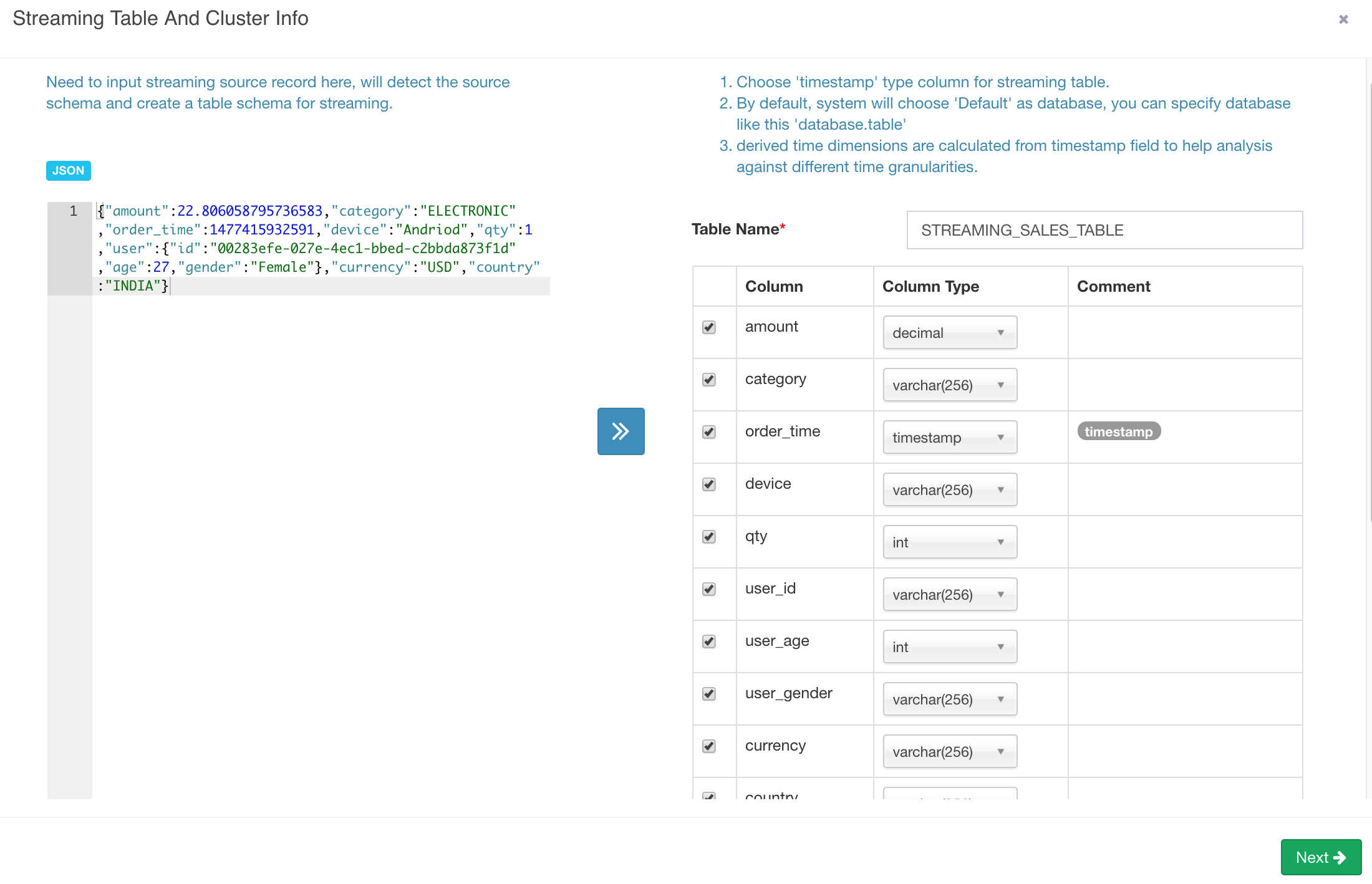Click the double-arrow parse JSON button
This screenshot has height=884, width=1372.
pos(621,431)
